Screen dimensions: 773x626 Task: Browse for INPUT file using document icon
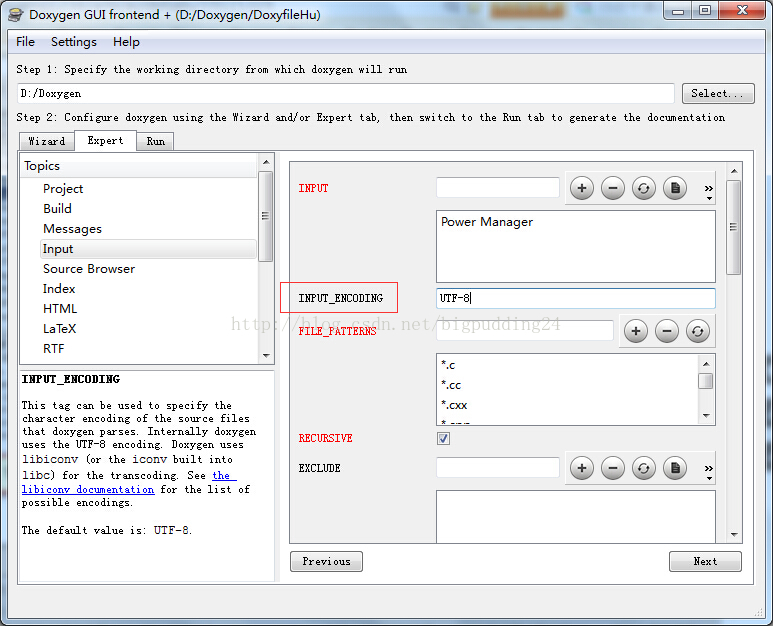675,188
